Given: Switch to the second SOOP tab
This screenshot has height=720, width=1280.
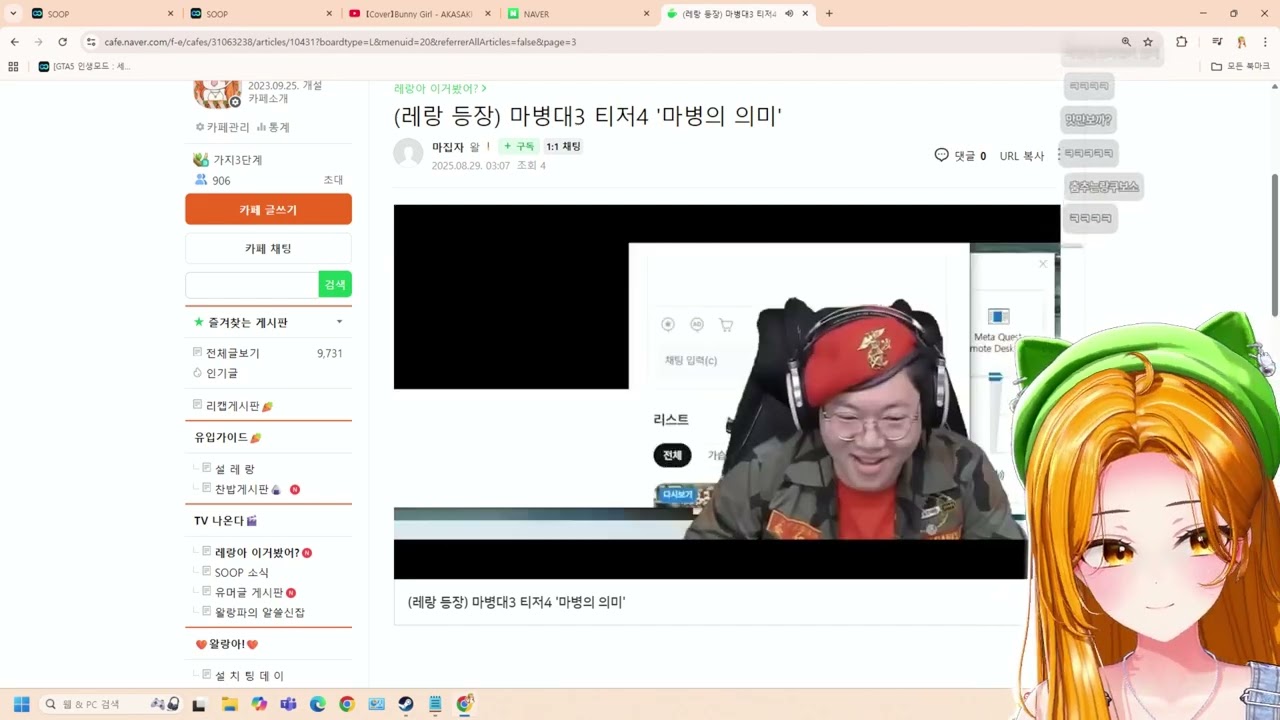Looking at the screenshot, I should (x=260, y=14).
